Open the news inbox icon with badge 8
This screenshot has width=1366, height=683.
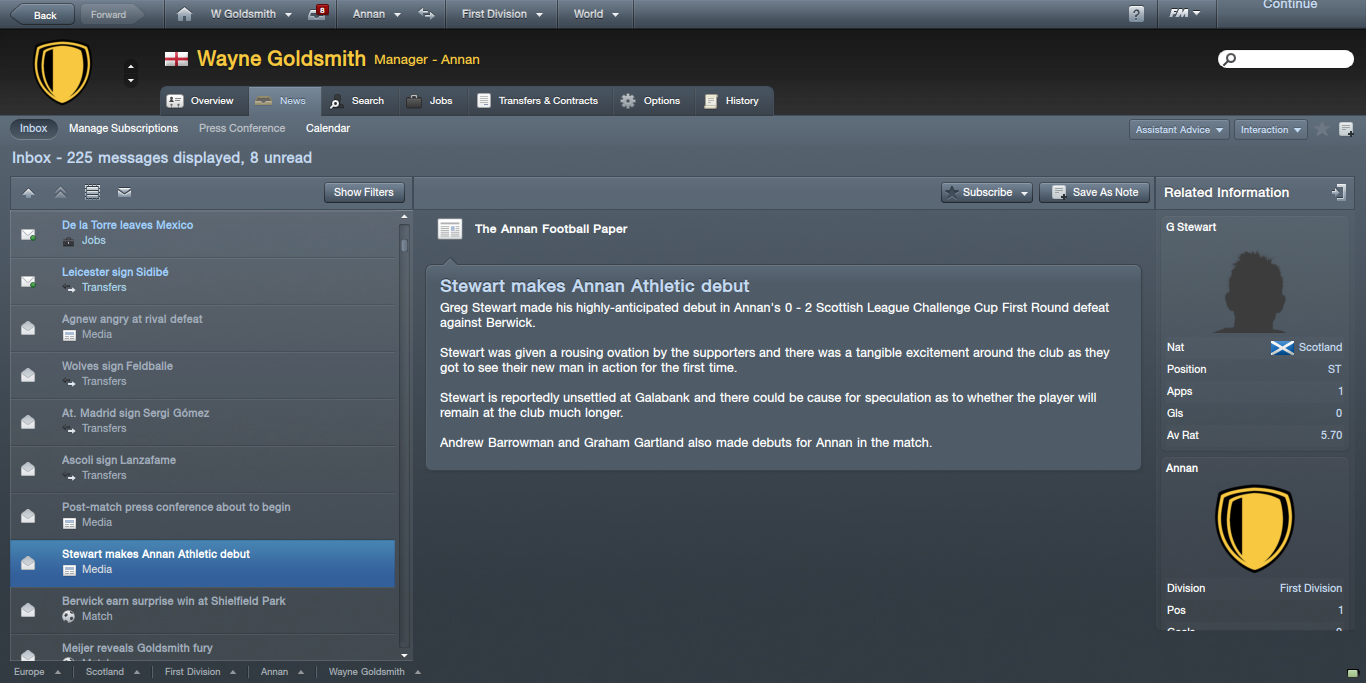317,14
